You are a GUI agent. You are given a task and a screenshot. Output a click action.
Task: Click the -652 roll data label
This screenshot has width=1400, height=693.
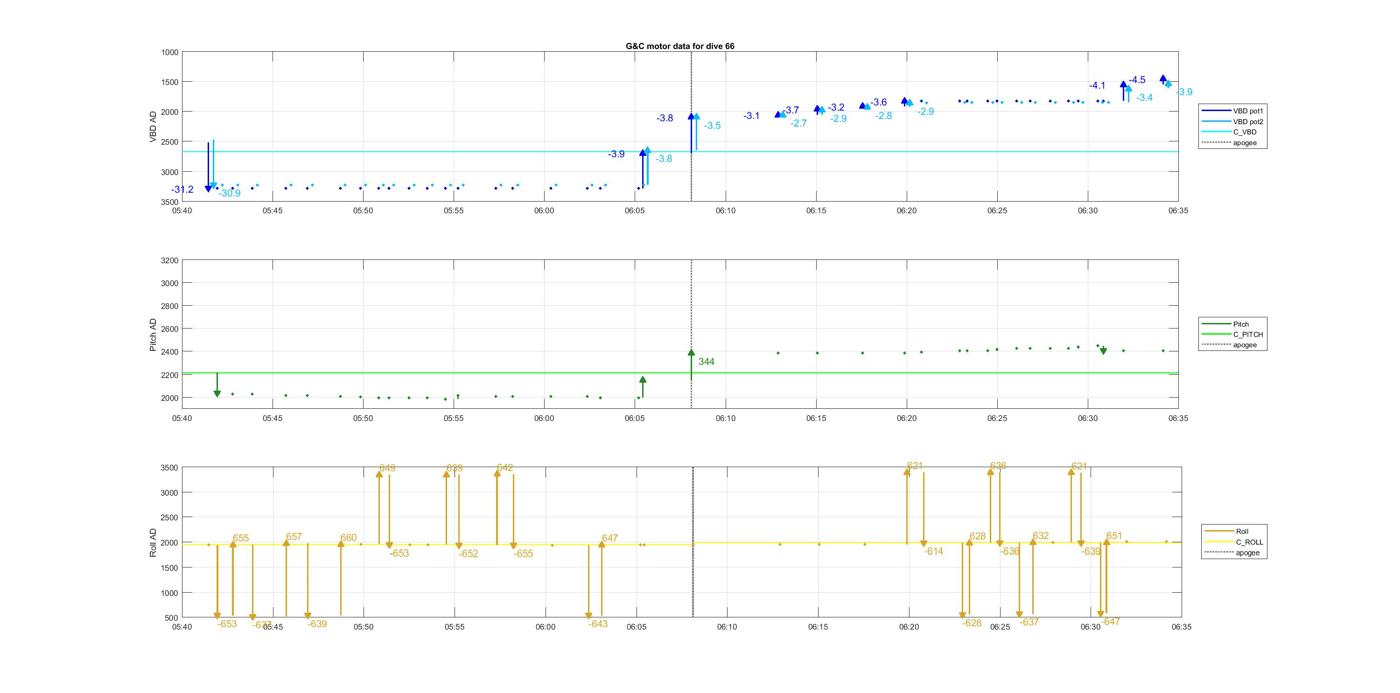tap(468, 553)
